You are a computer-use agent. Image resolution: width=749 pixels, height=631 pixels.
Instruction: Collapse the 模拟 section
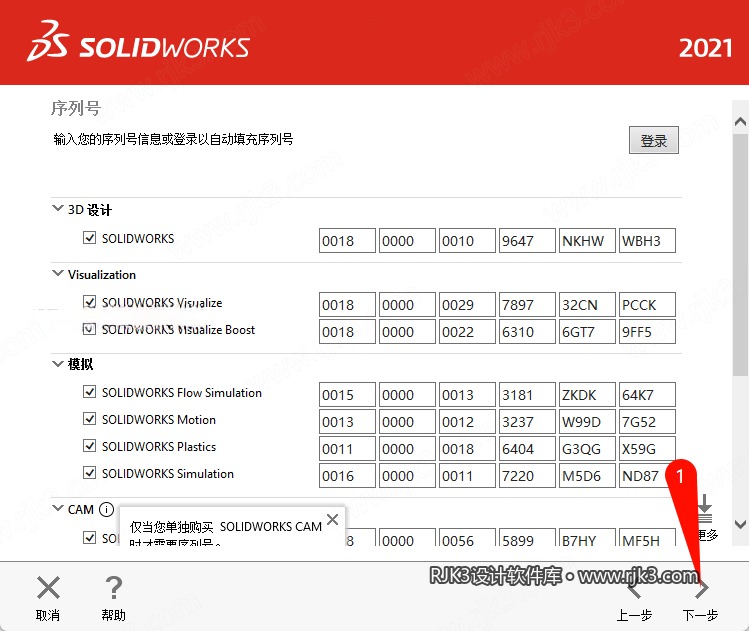[x=57, y=364]
